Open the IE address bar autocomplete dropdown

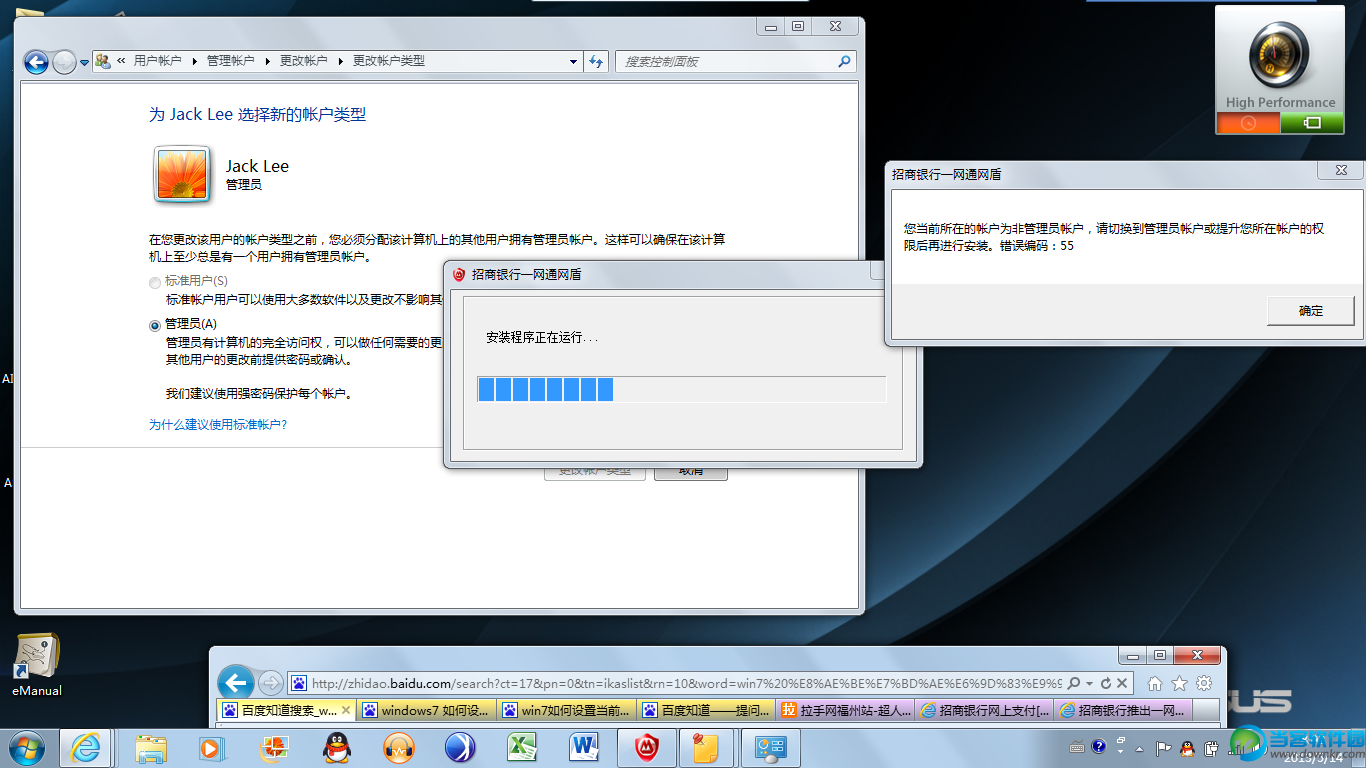(1089, 684)
